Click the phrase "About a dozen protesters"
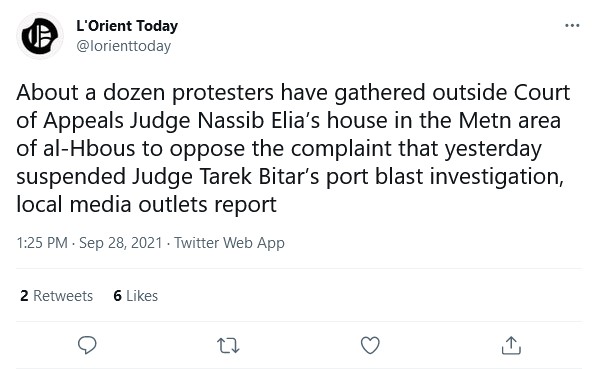Screen dimensions: 598x369 [145, 93]
